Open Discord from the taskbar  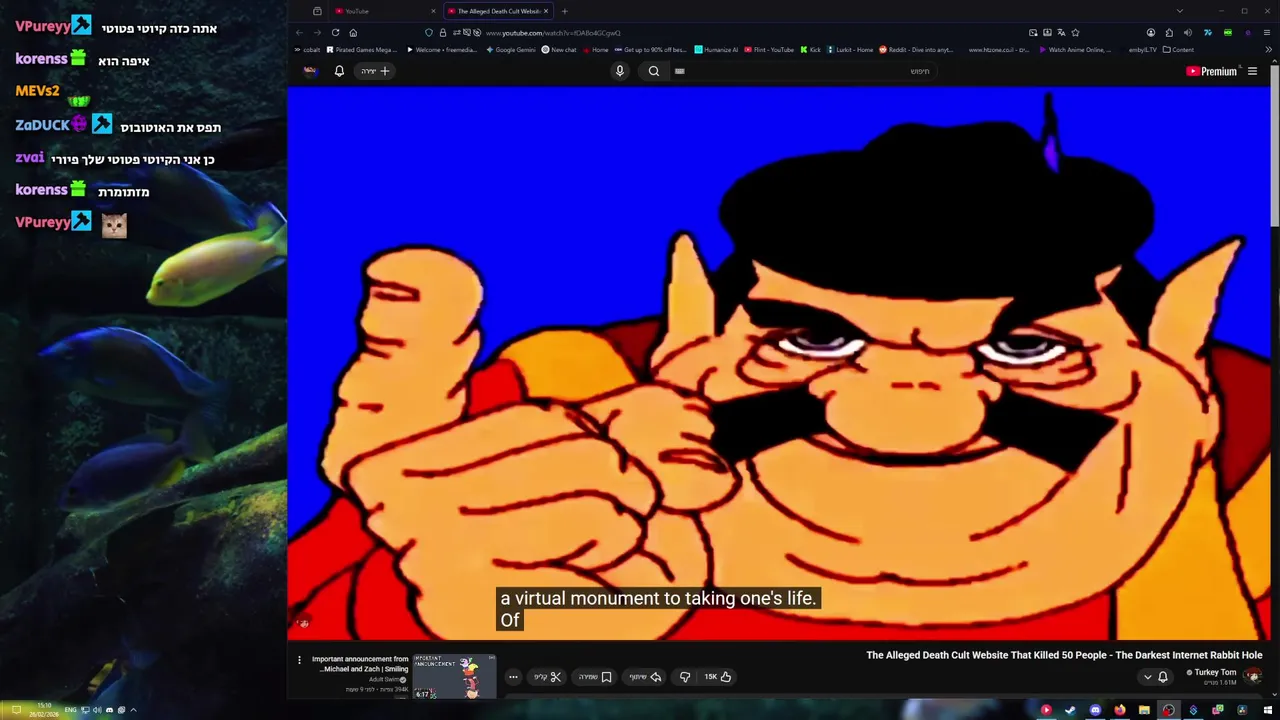1095,710
